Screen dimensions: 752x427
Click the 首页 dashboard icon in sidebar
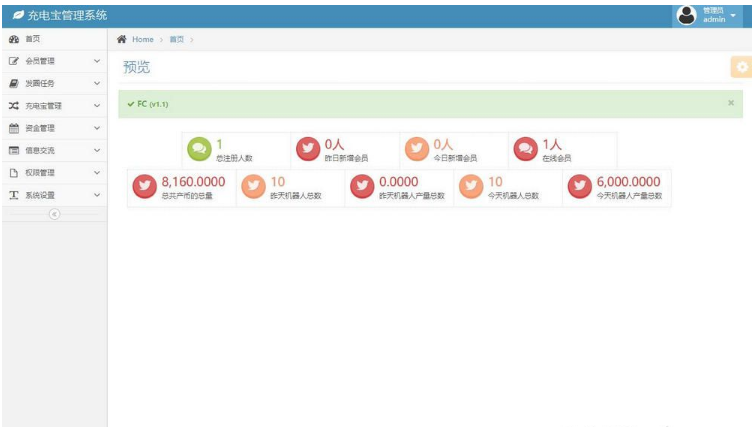[14, 39]
